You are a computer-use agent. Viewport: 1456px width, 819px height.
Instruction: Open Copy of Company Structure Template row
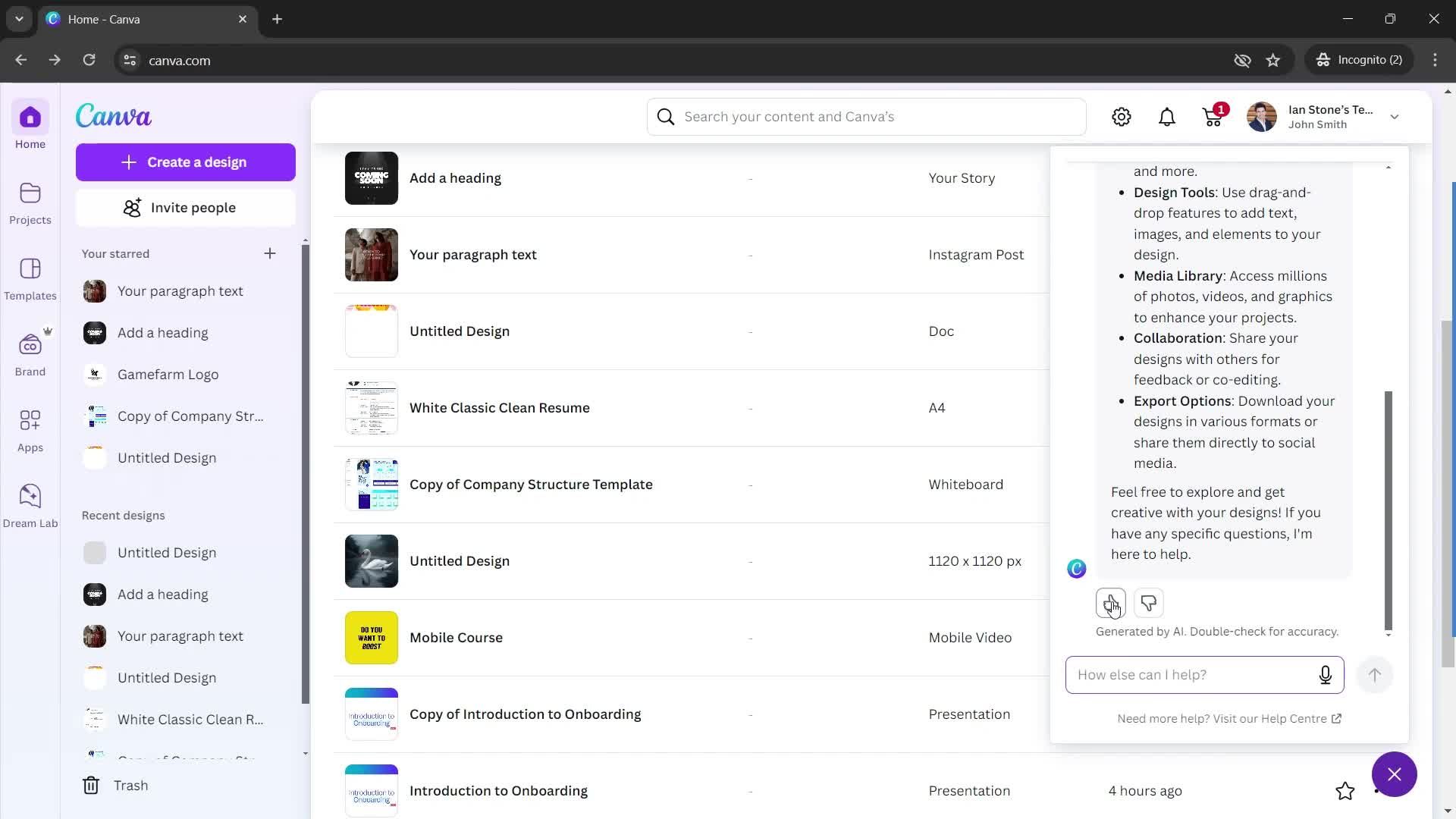click(x=692, y=485)
